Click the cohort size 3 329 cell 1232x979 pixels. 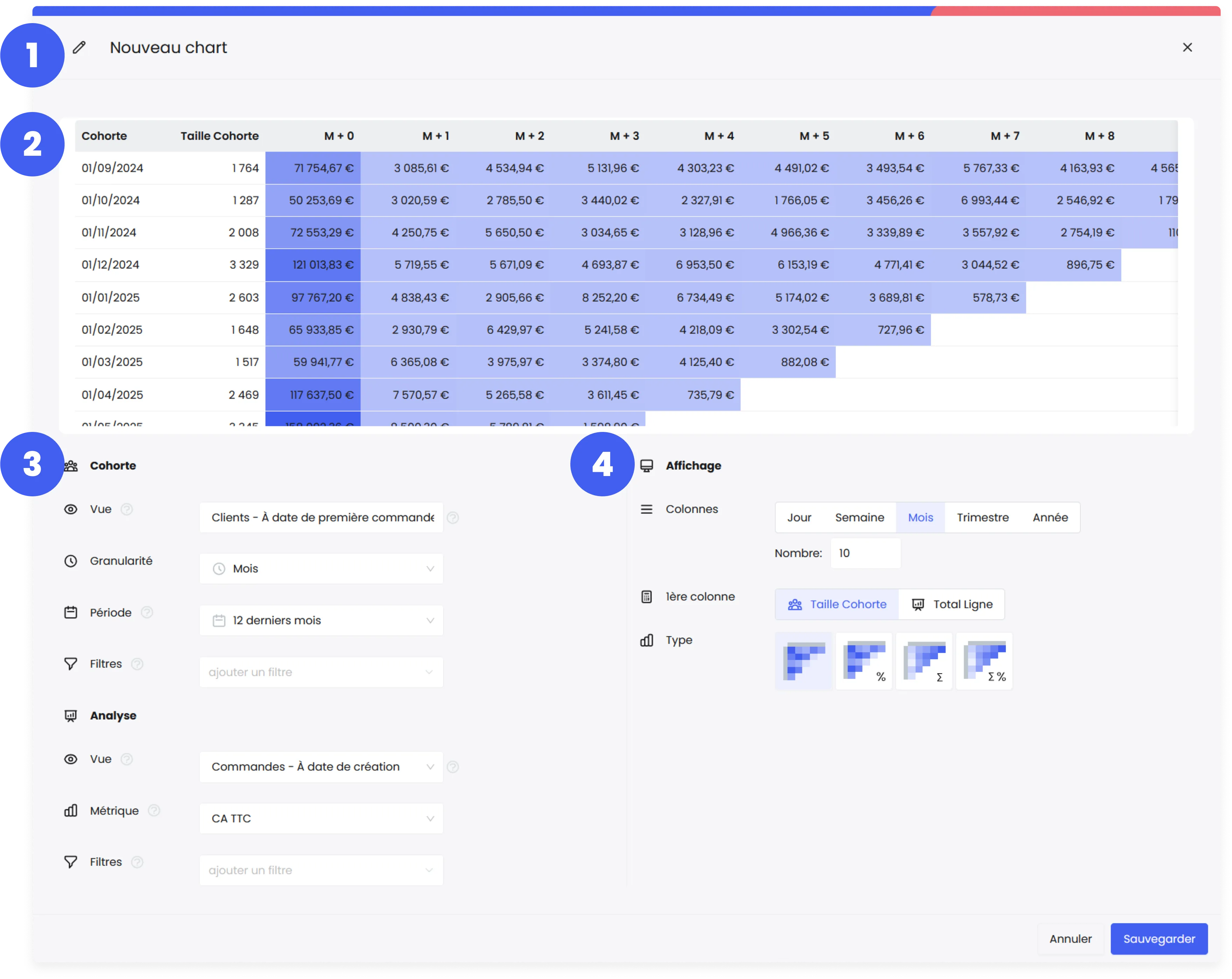coord(244,265)
